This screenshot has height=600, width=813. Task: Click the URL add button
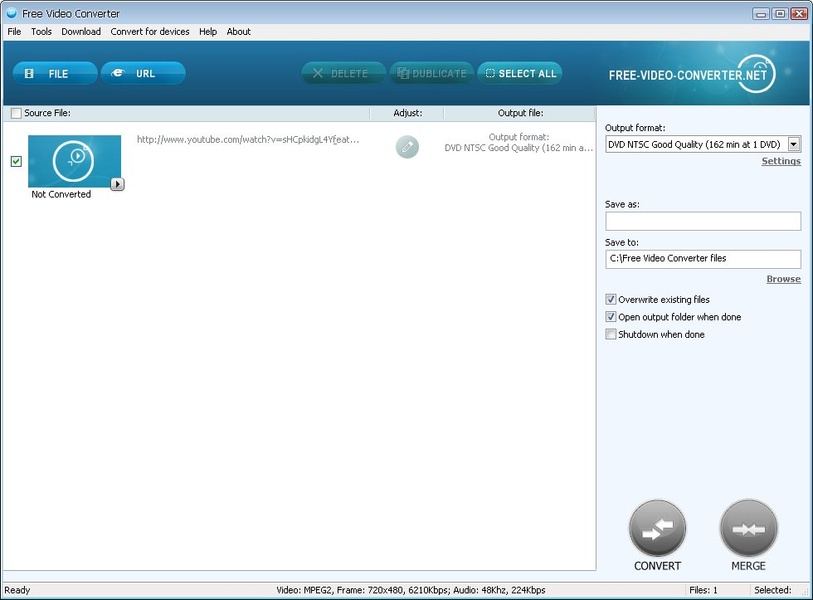143,73
